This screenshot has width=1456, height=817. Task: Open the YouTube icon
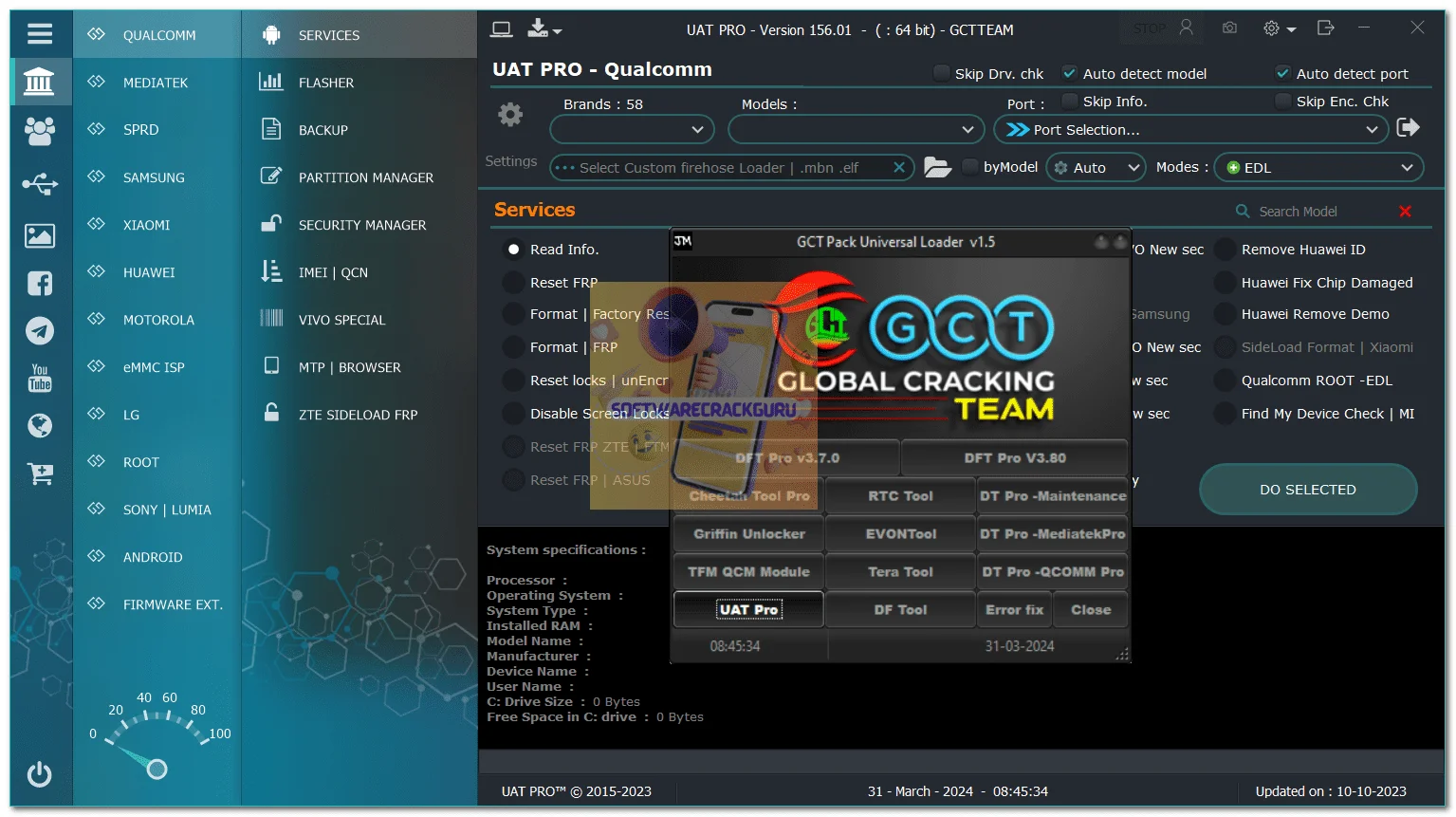coord(40,378)
